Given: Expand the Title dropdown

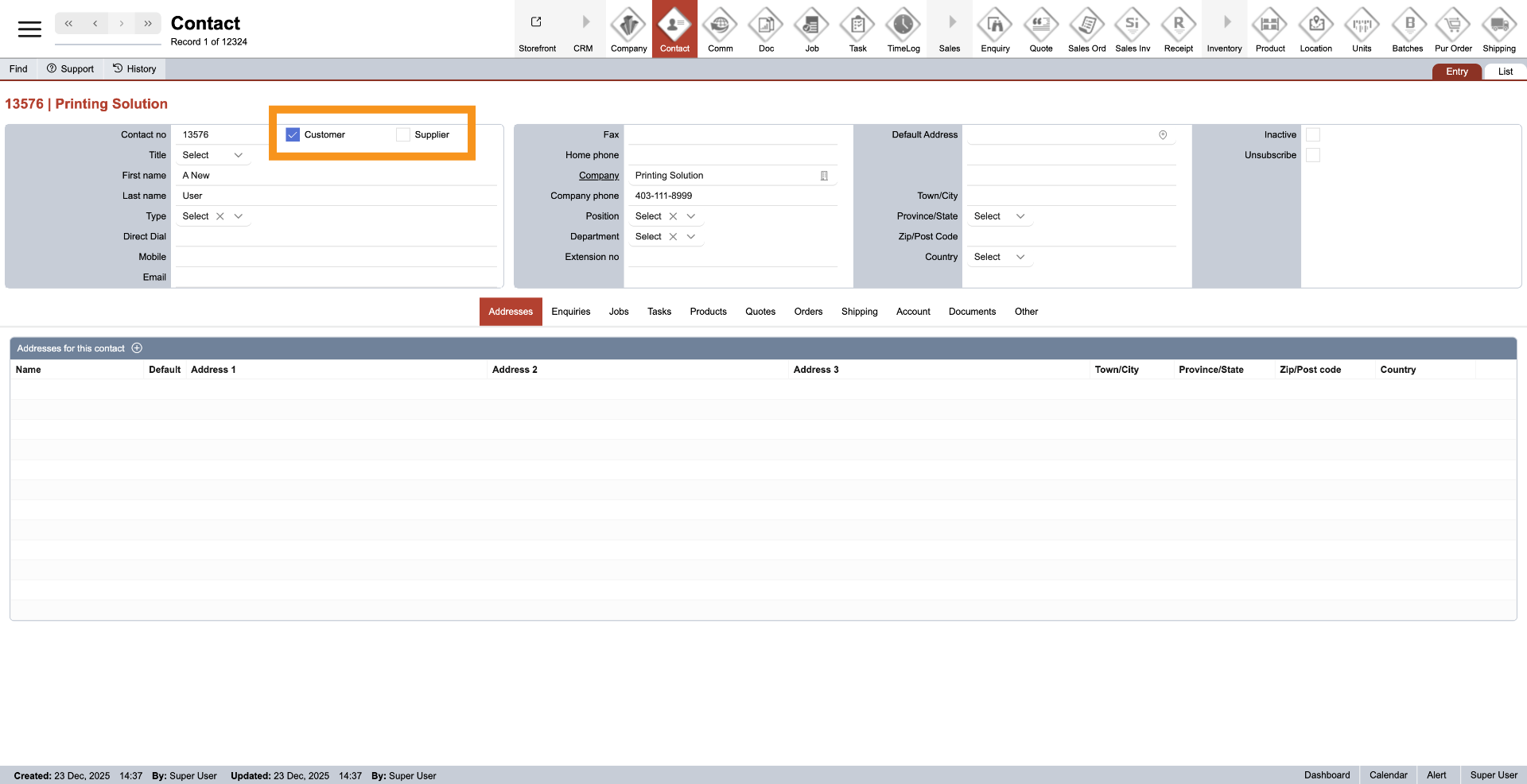Looking at the screenshot, I should 238,156.
